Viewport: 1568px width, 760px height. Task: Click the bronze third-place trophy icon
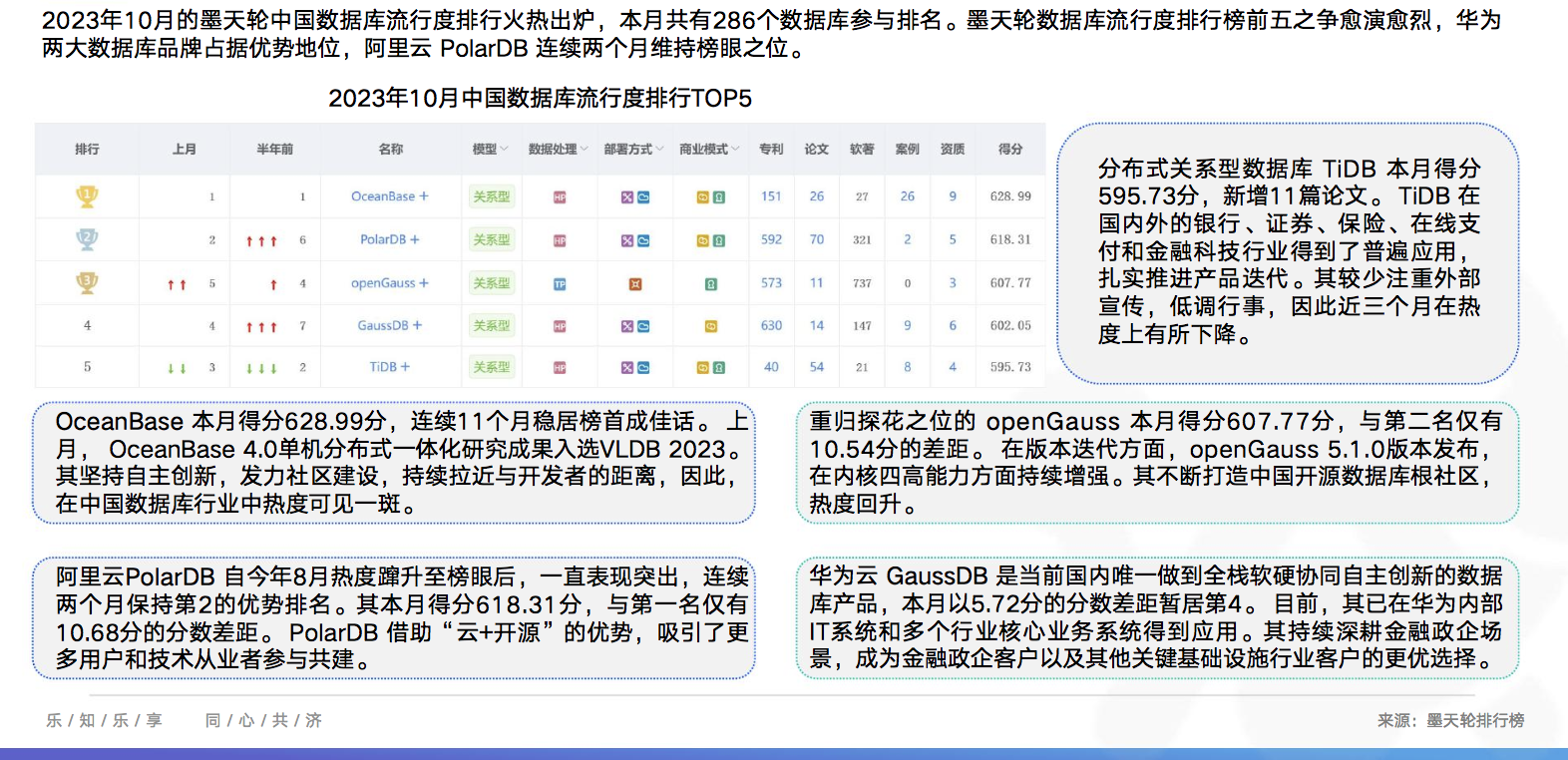click(x=88, y=283)
